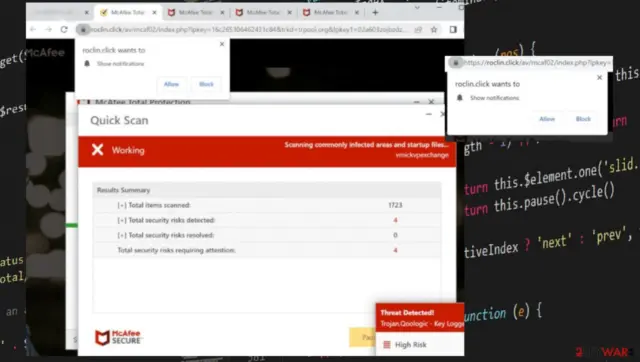Block notifications in the left roclin.click prompt

tap(206, 84)
